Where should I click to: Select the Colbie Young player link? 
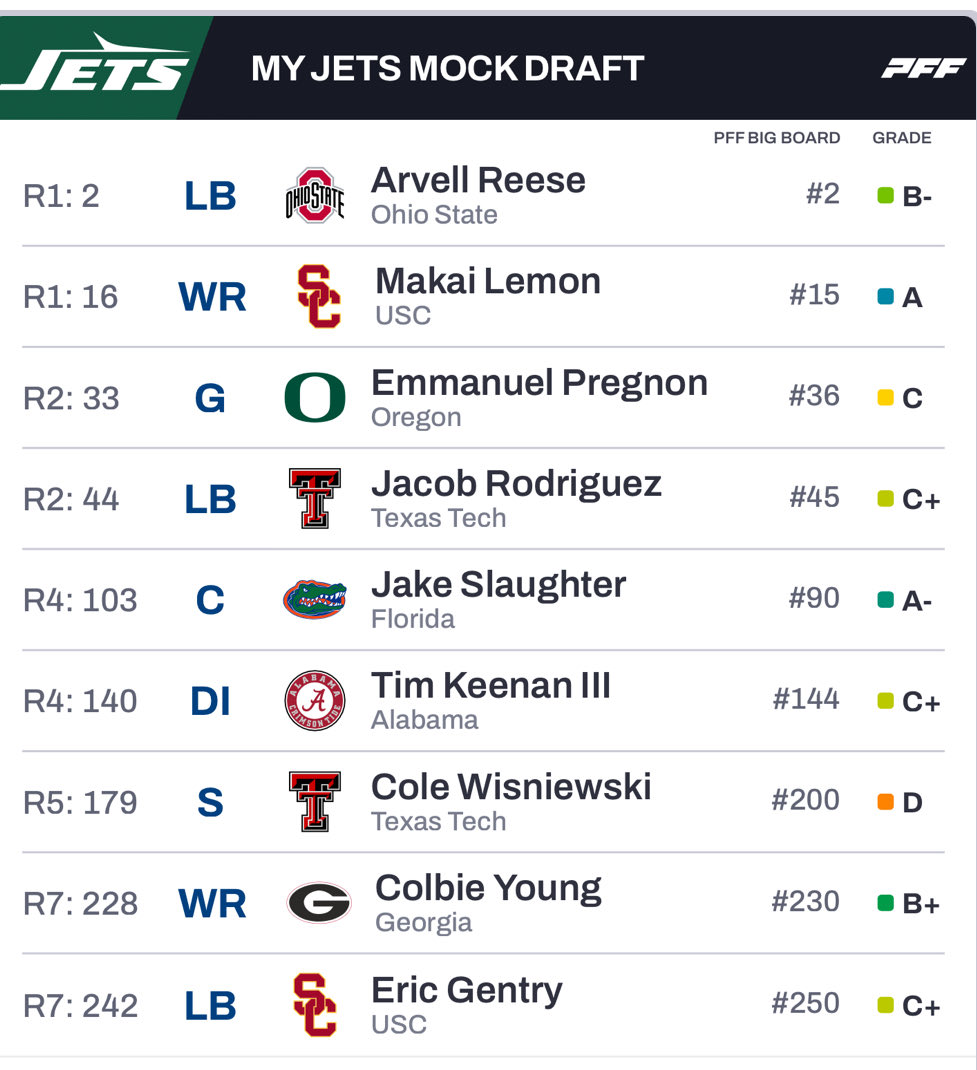click(x=488, y=887)
